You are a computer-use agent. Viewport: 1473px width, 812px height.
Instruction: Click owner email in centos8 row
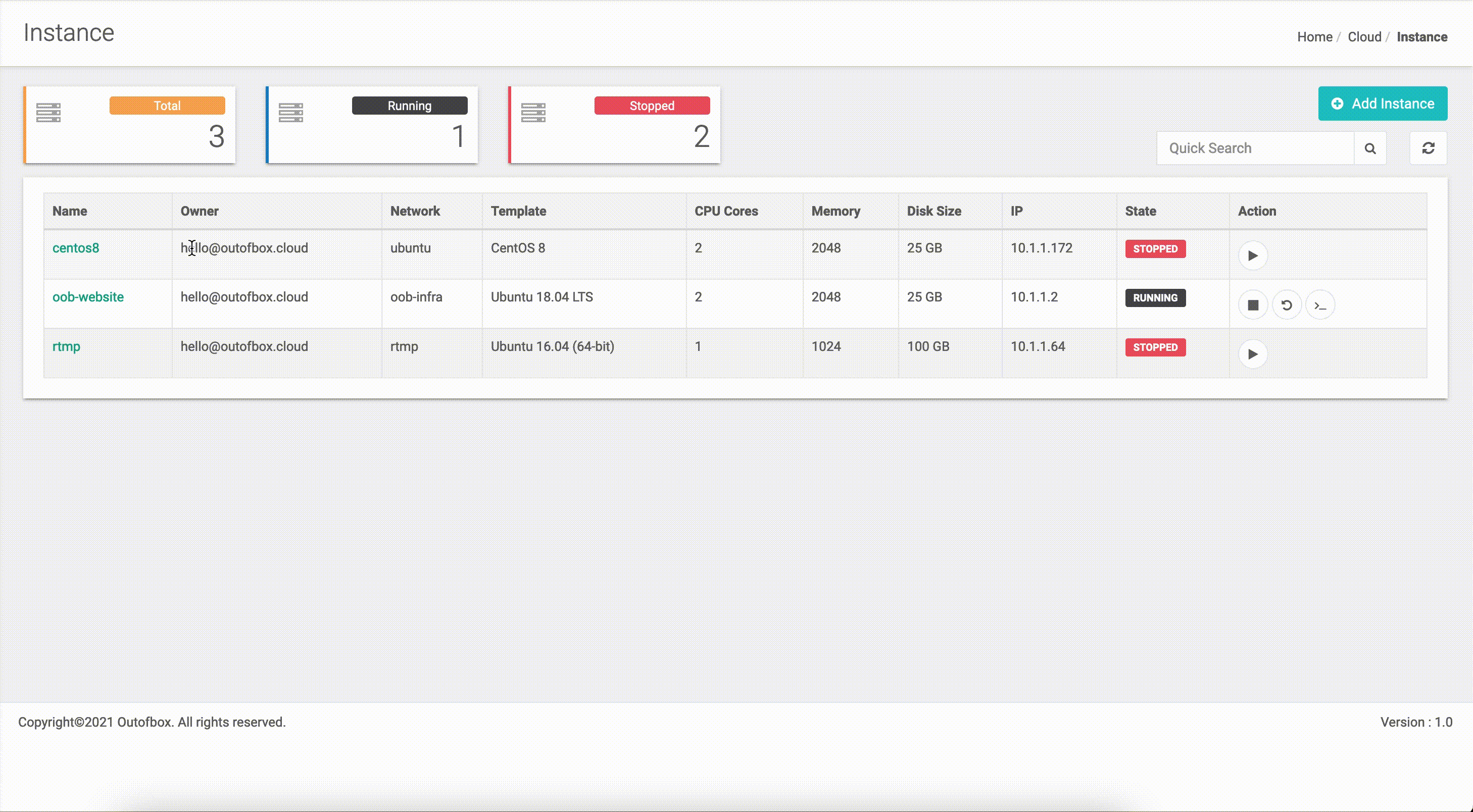(244, 248)
